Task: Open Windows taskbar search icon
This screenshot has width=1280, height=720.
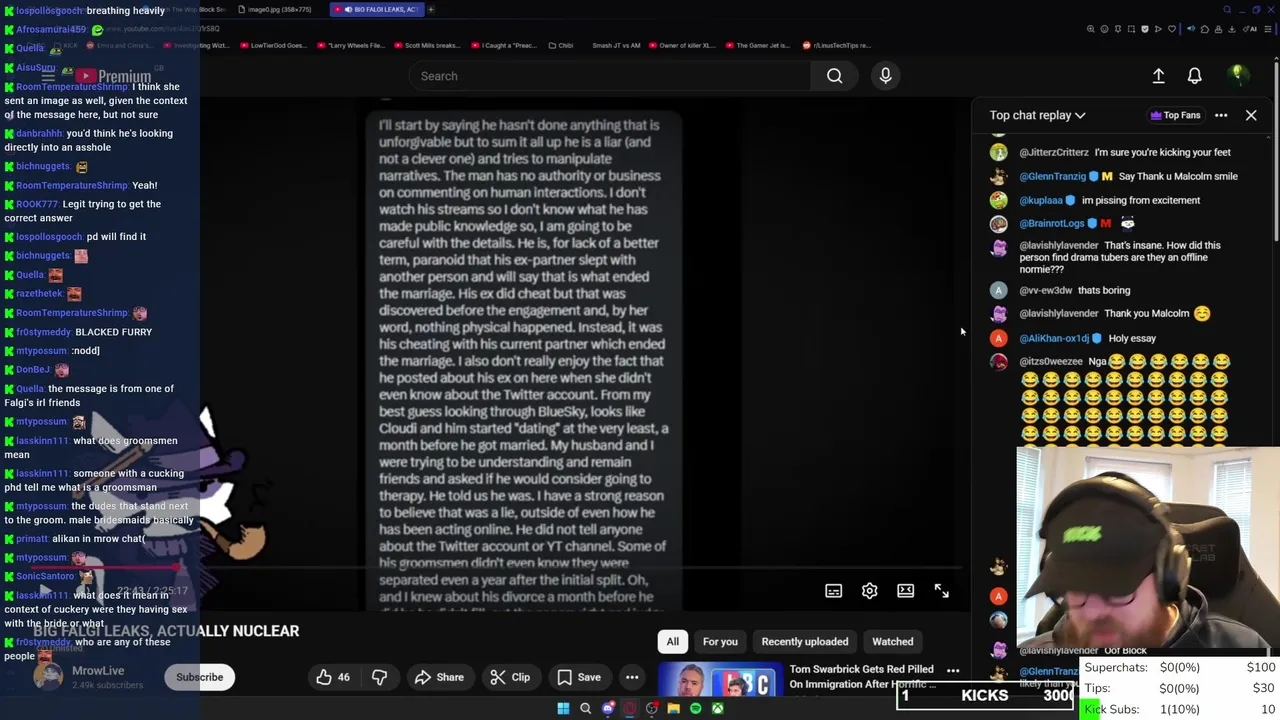Action: tap(585, 709)
